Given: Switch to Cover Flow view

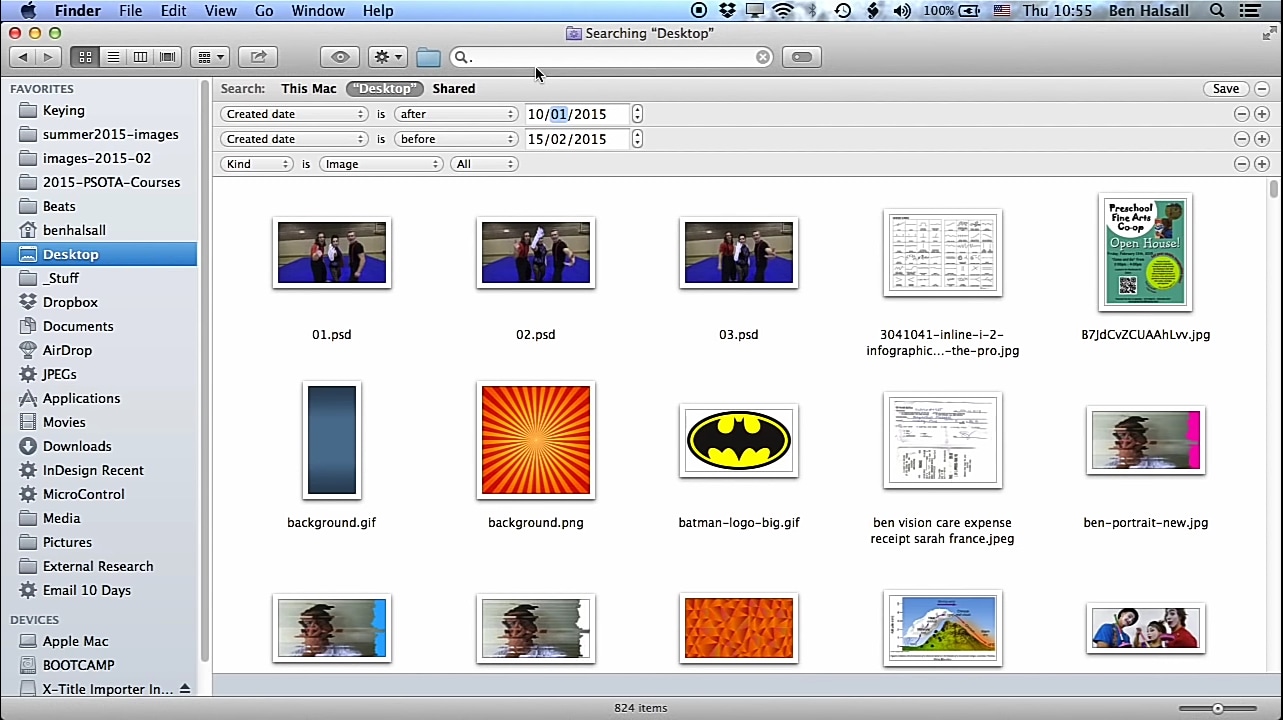Looking at the screenshot, I should click(x=168, y=57).
